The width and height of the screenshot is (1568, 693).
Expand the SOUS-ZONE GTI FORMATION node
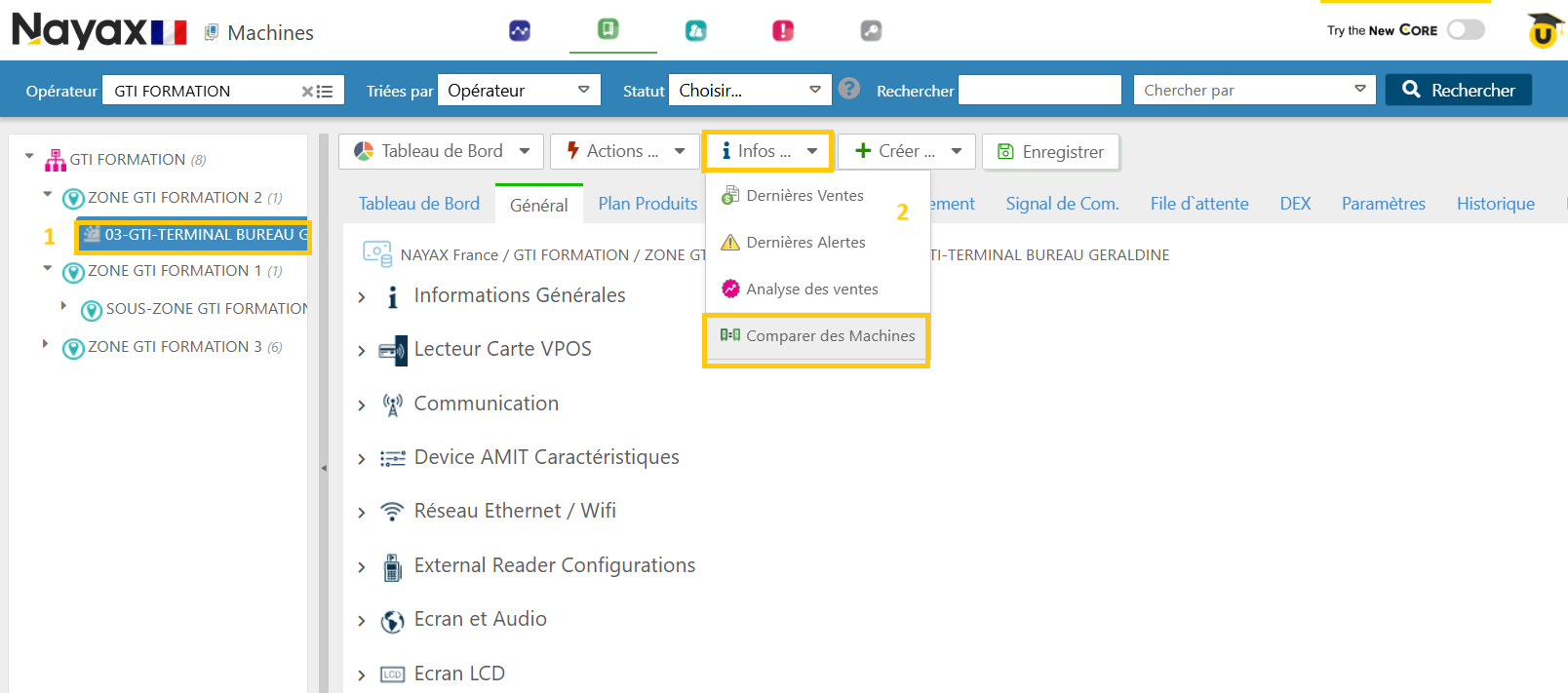(x=64, y=306)
